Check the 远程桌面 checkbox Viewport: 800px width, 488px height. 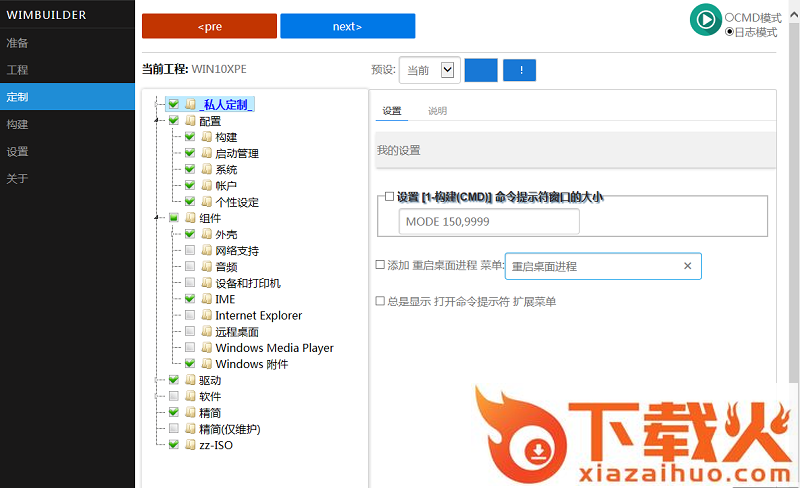pyautogui.click(x=190, y=331)
